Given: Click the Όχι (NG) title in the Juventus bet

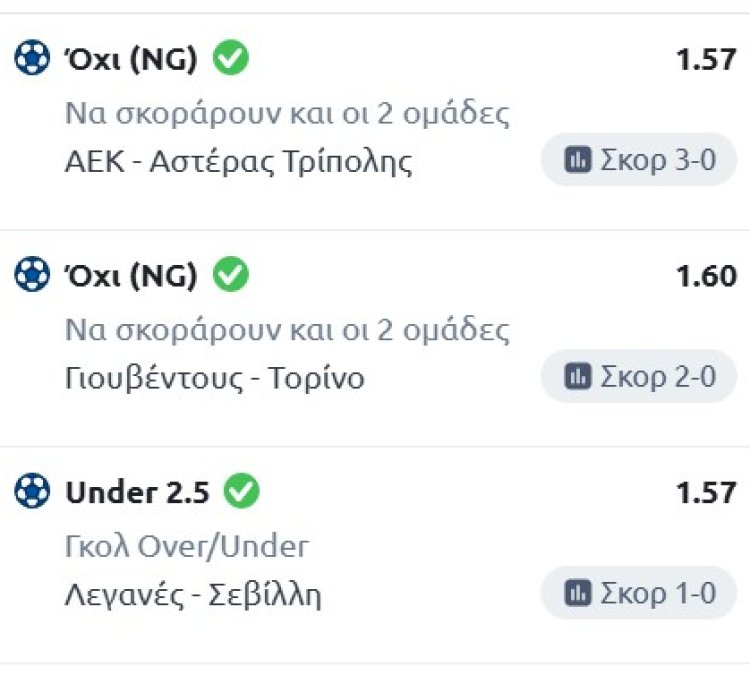Looking at the screenshot, I should pyautogui.click(x=130, y=276).
